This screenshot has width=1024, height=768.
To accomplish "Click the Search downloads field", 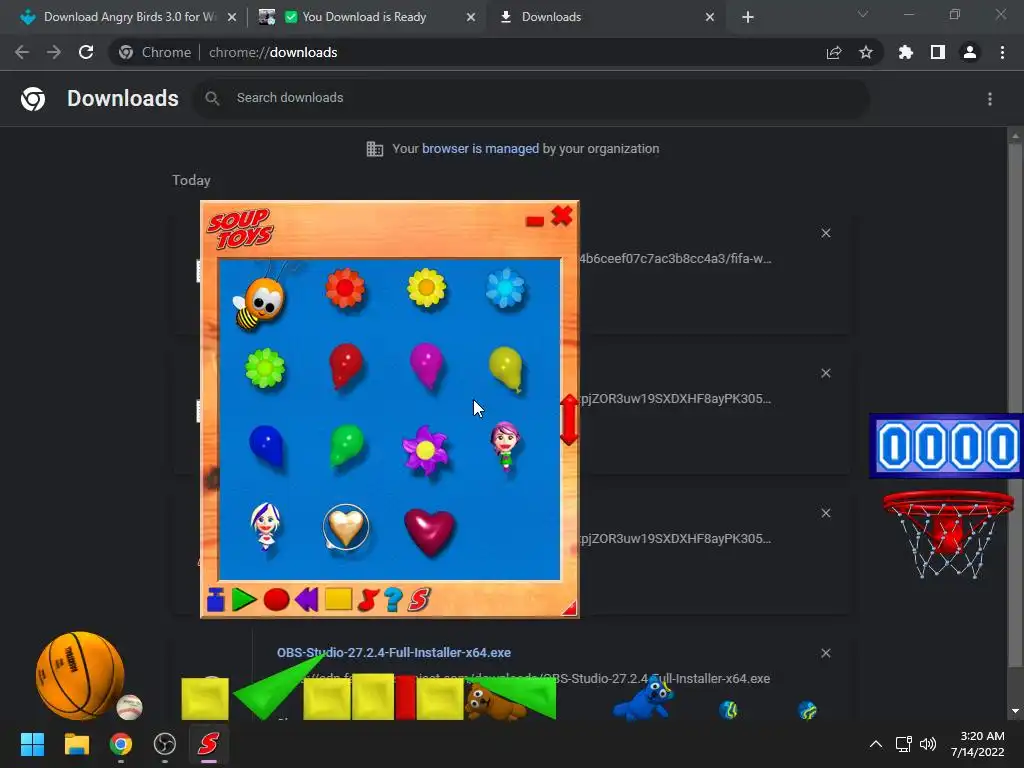I will tap(531, 98).
